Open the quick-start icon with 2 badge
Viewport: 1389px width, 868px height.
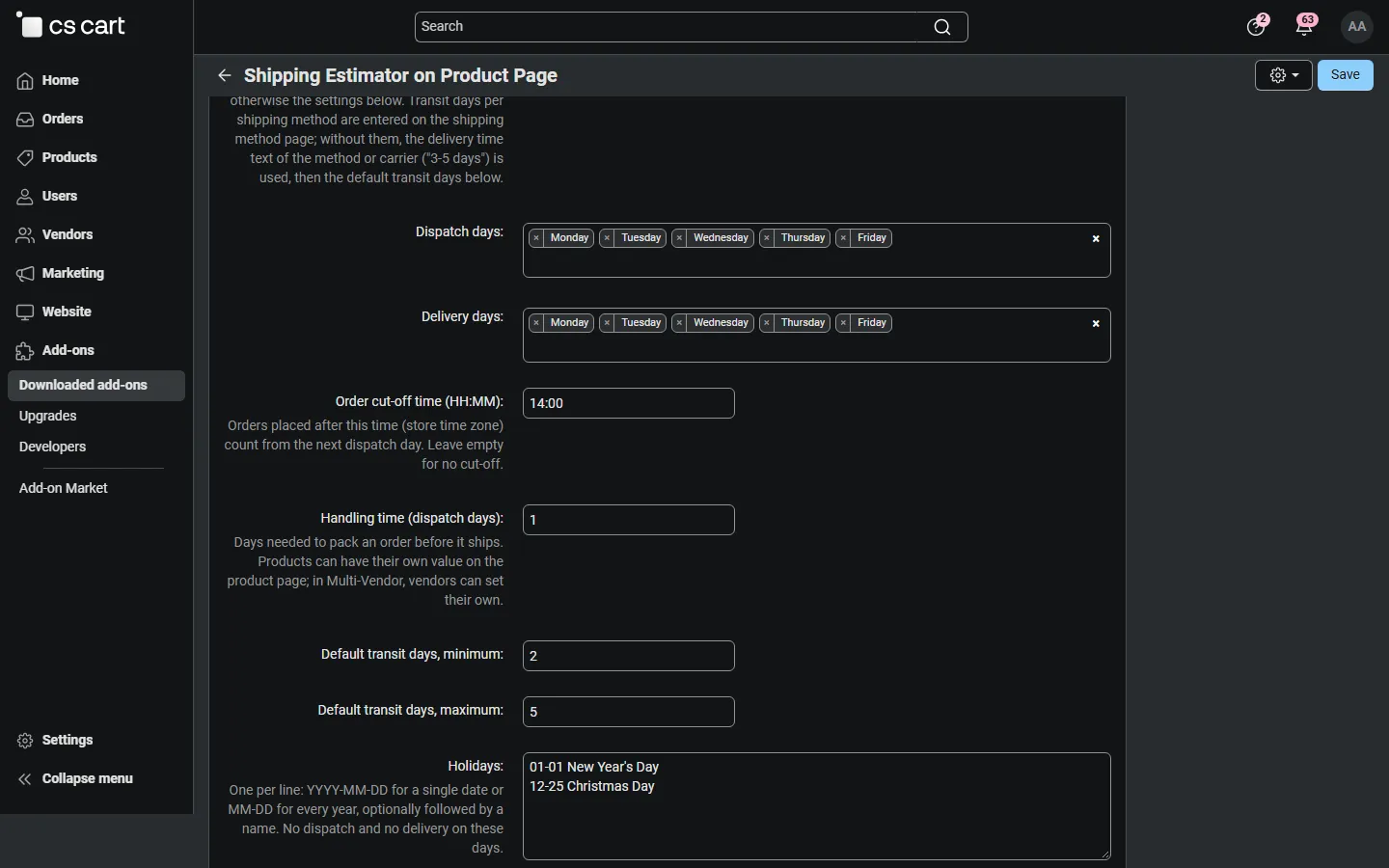1258,26
